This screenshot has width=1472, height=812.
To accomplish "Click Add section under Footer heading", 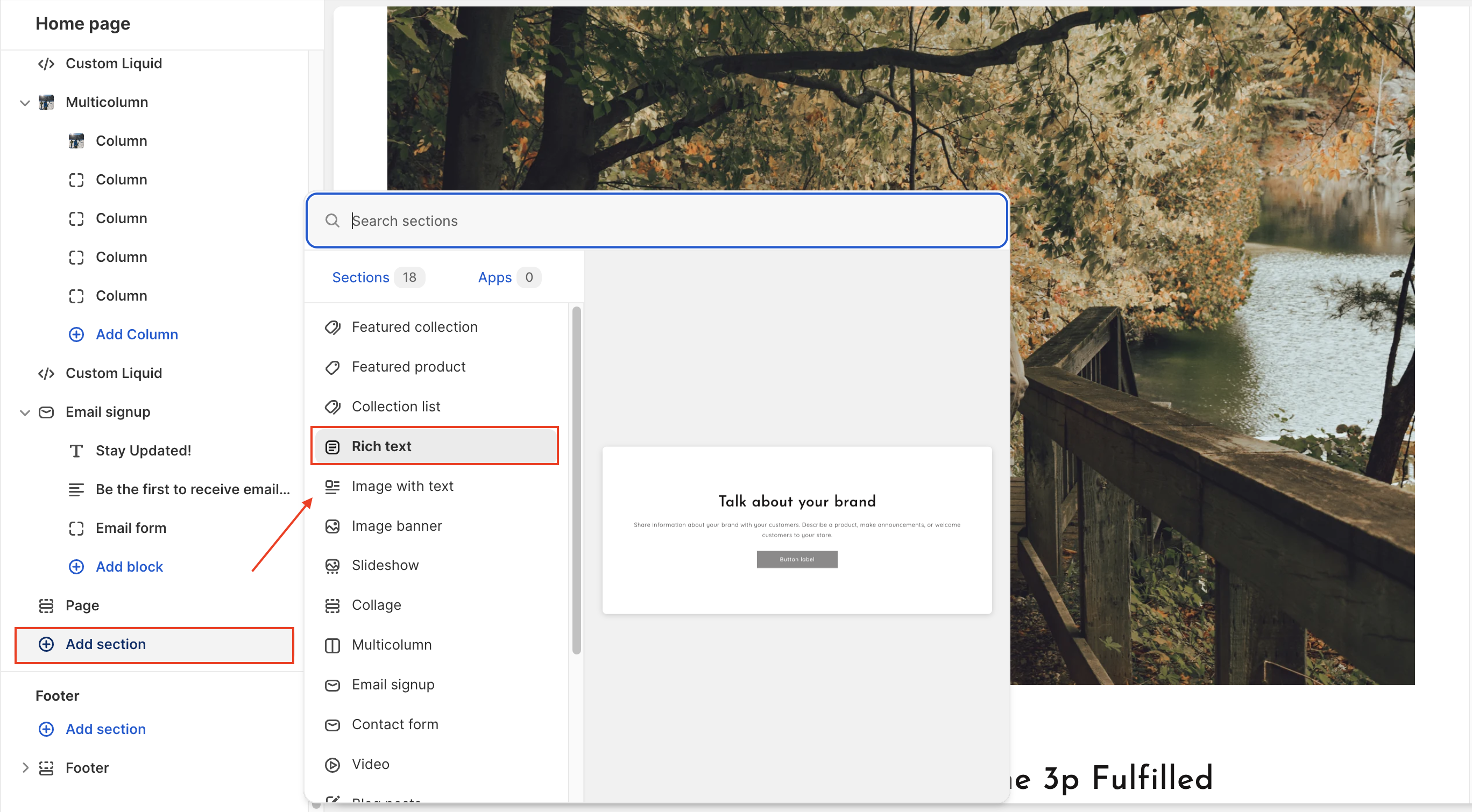I will pyautogui.click(x=105, y=729).
